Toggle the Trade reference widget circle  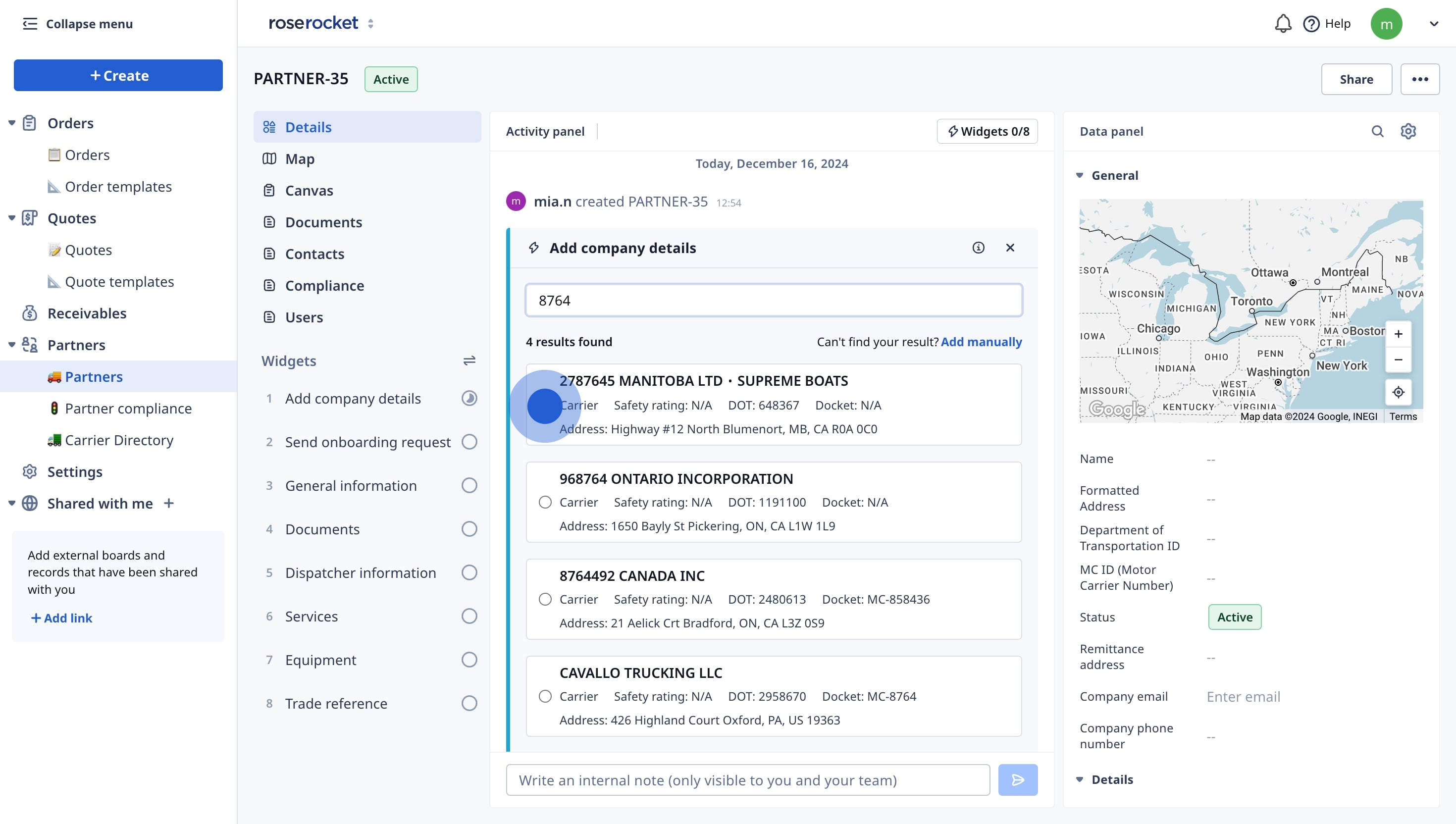pos(469,703)
